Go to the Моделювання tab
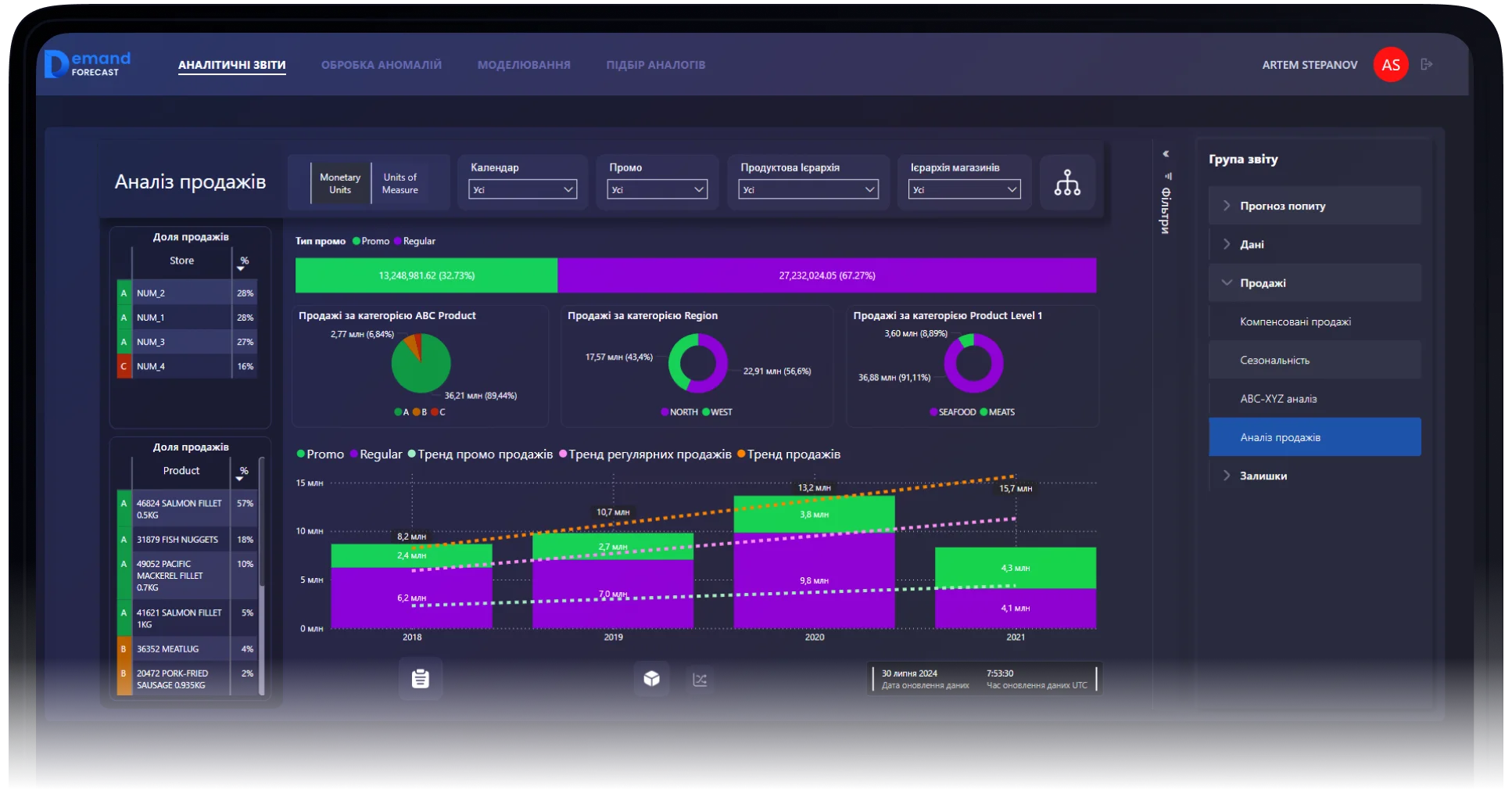The width and height of the screenshot is (1512, 790). 524,65
